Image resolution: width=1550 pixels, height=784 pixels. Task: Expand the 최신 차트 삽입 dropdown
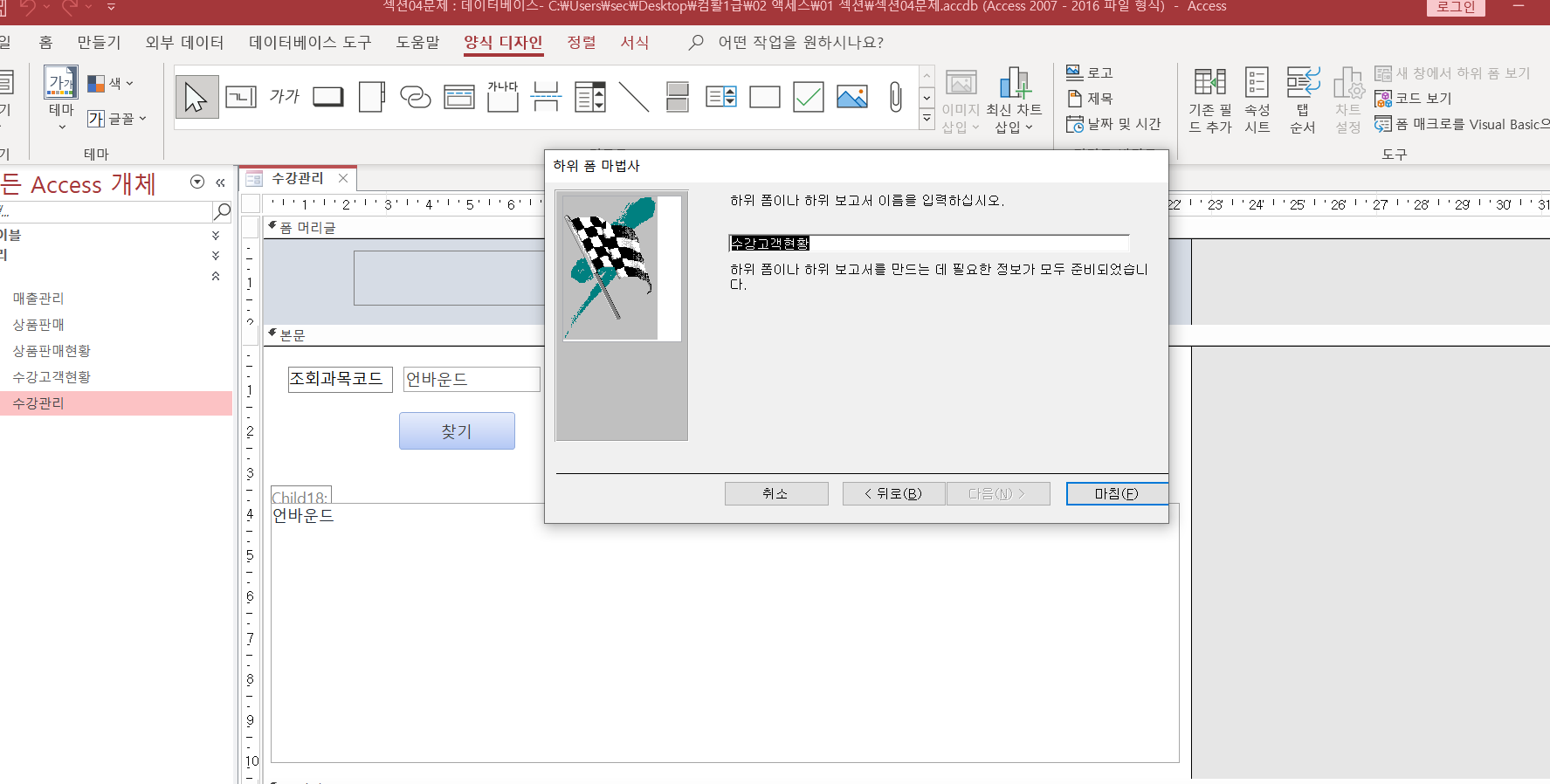tap(1014, 127)
